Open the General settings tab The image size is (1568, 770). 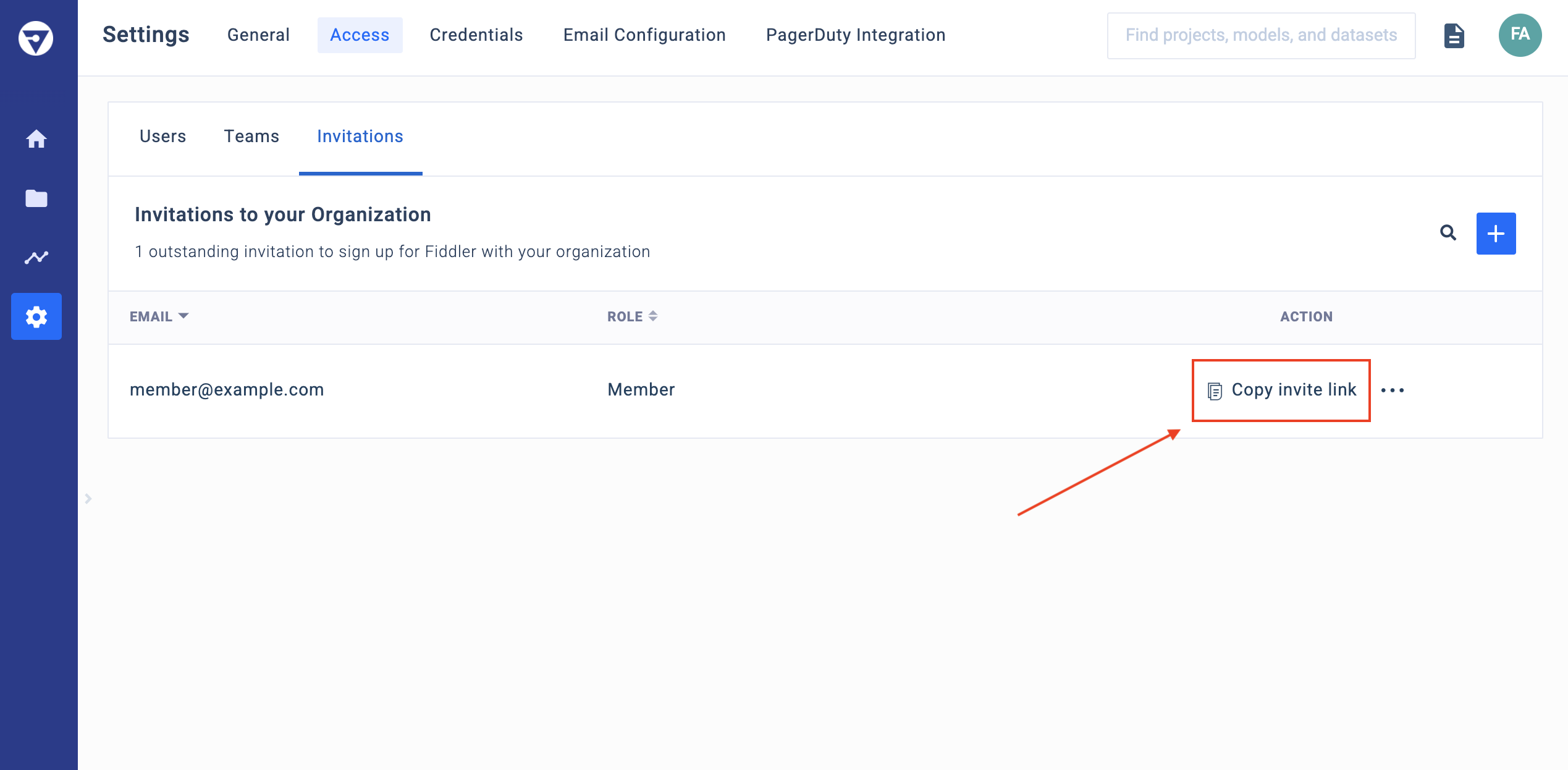pos(258,35)
